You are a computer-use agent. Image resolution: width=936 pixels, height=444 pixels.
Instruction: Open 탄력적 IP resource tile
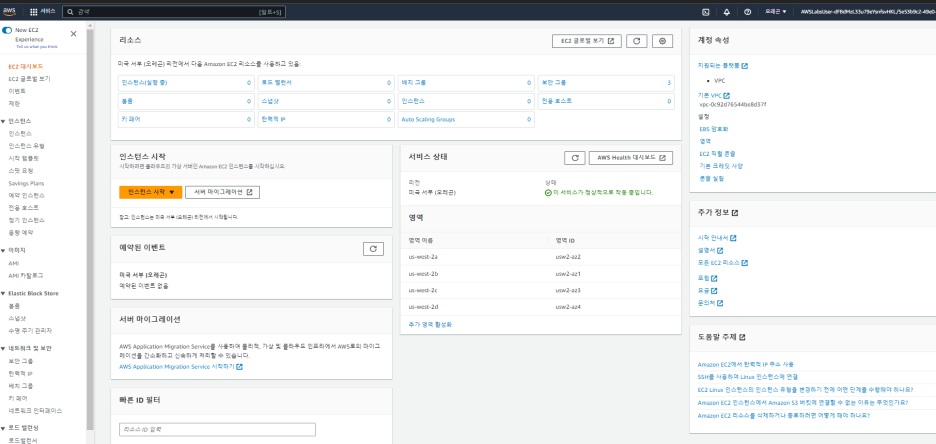(325, 119)
